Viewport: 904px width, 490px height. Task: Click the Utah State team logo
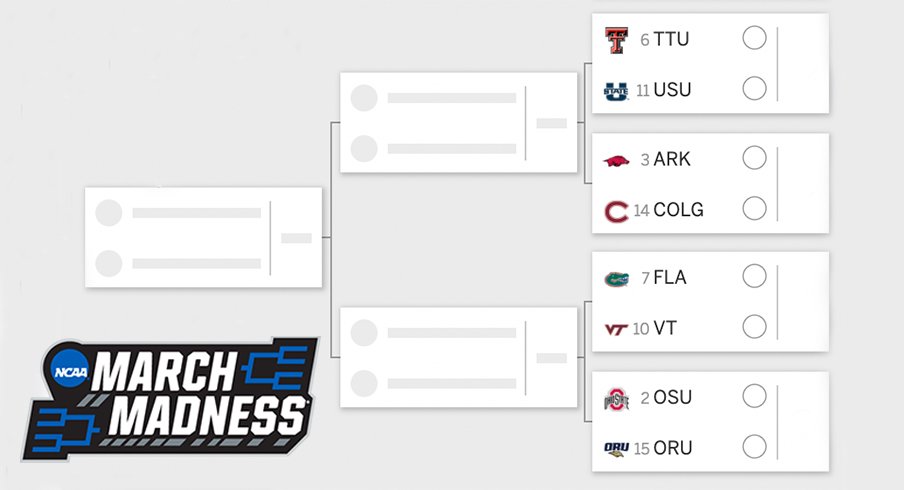616,91
